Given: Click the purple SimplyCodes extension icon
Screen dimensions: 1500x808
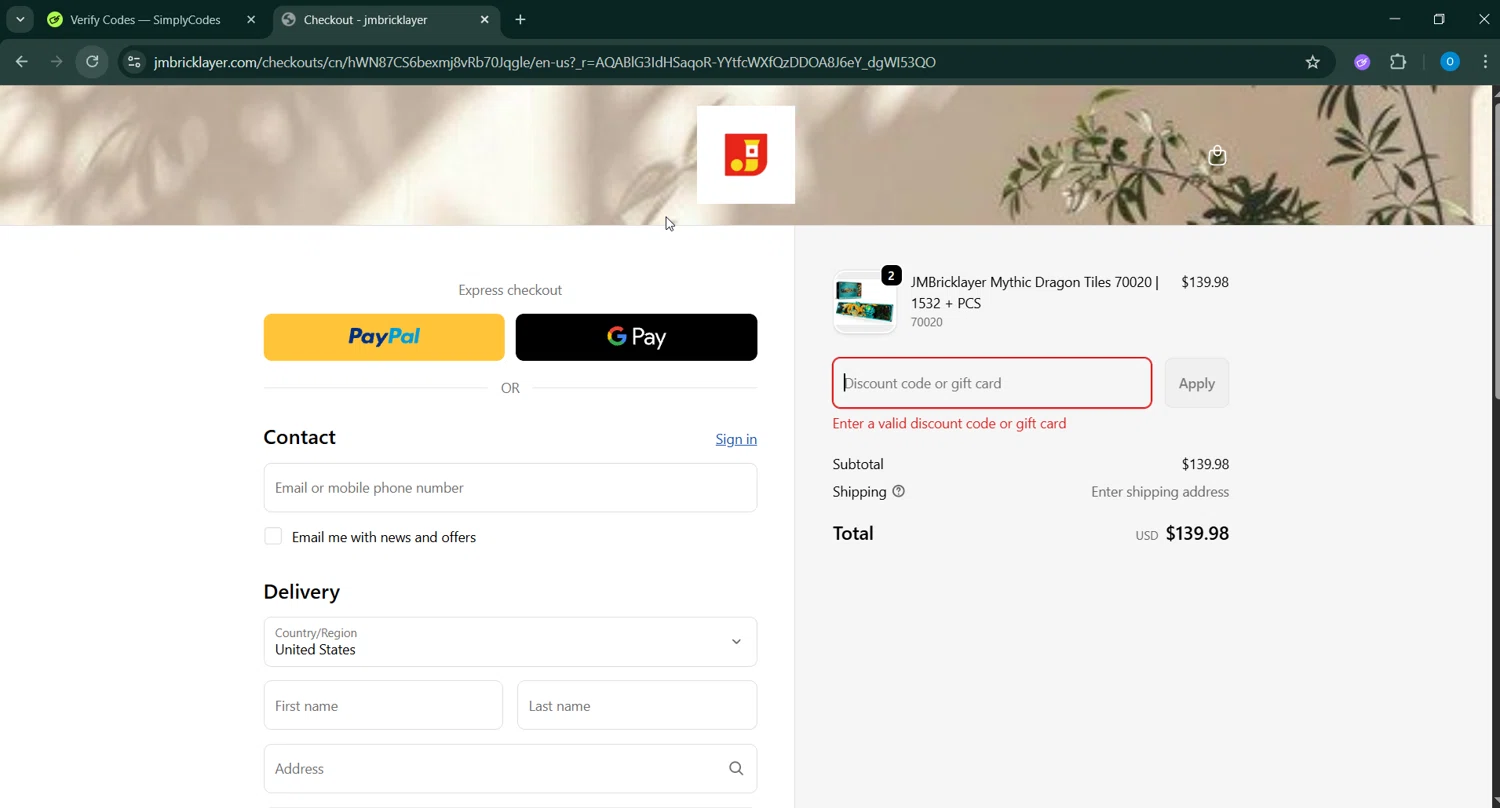Looking at the screenshot, I should pos(1361,62).
